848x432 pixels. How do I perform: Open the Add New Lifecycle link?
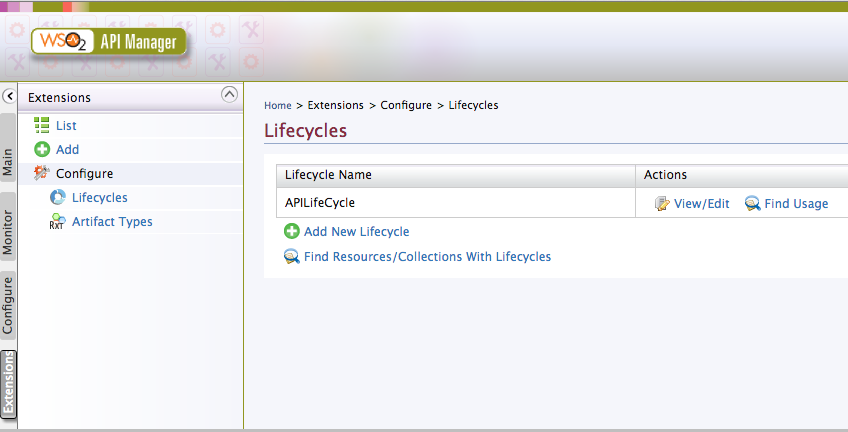pyautogui.click(x=356, y=232)
